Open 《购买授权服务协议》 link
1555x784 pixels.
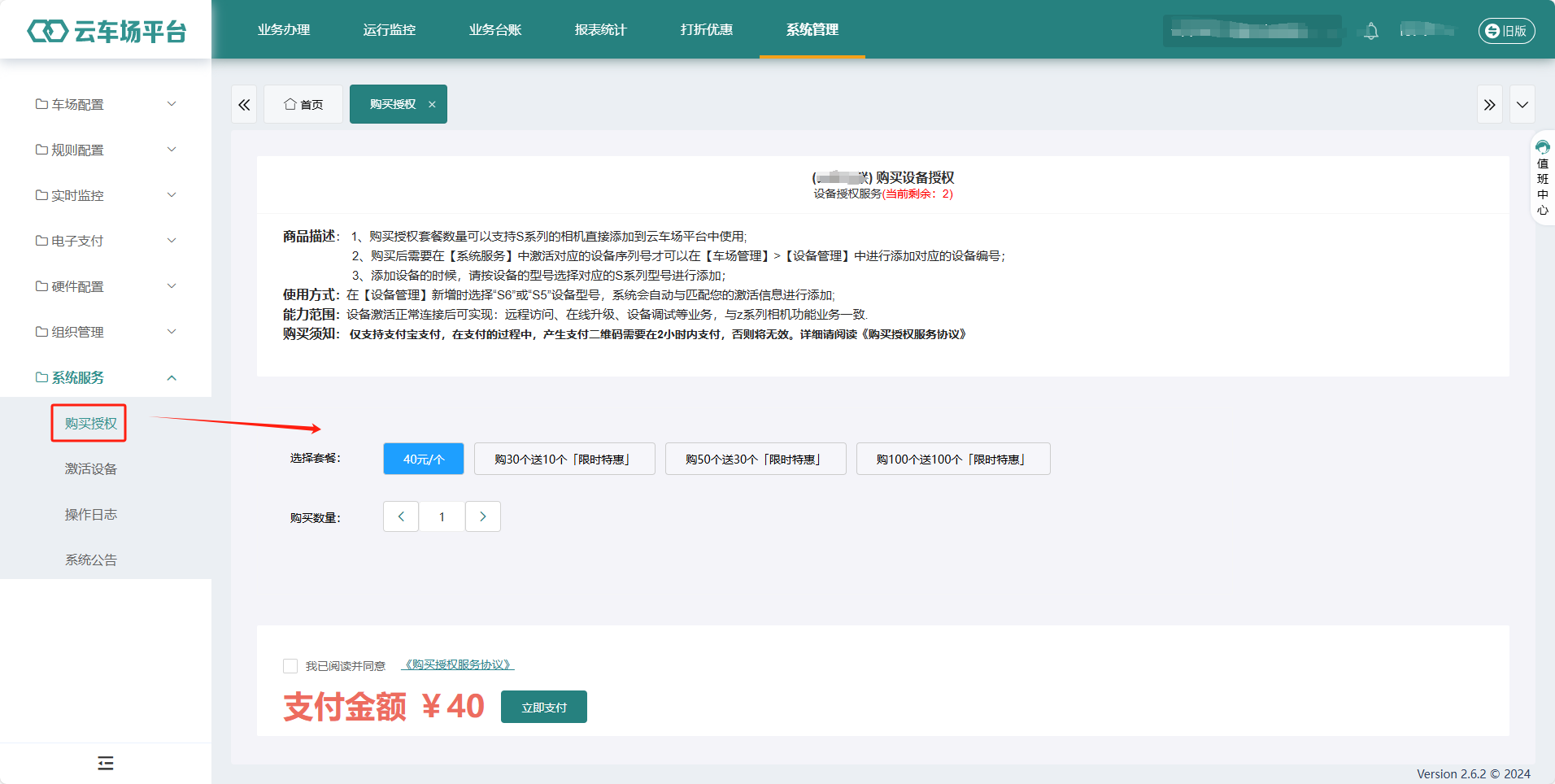point(458,664)
